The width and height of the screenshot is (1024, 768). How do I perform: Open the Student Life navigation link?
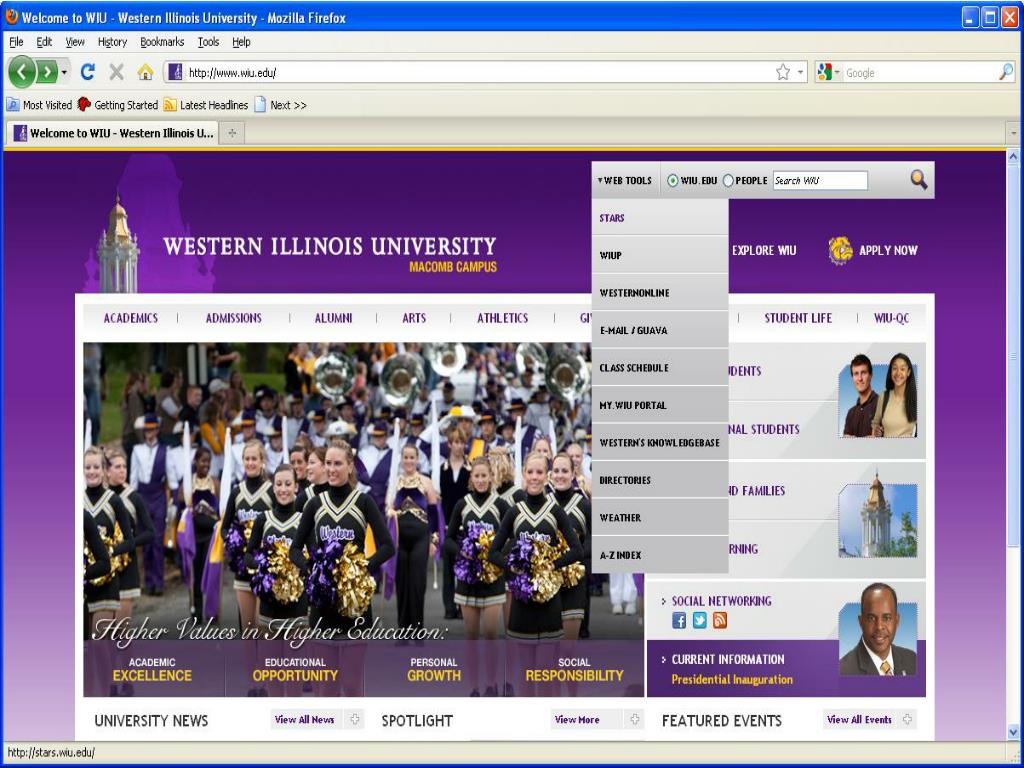pos(798,318)
